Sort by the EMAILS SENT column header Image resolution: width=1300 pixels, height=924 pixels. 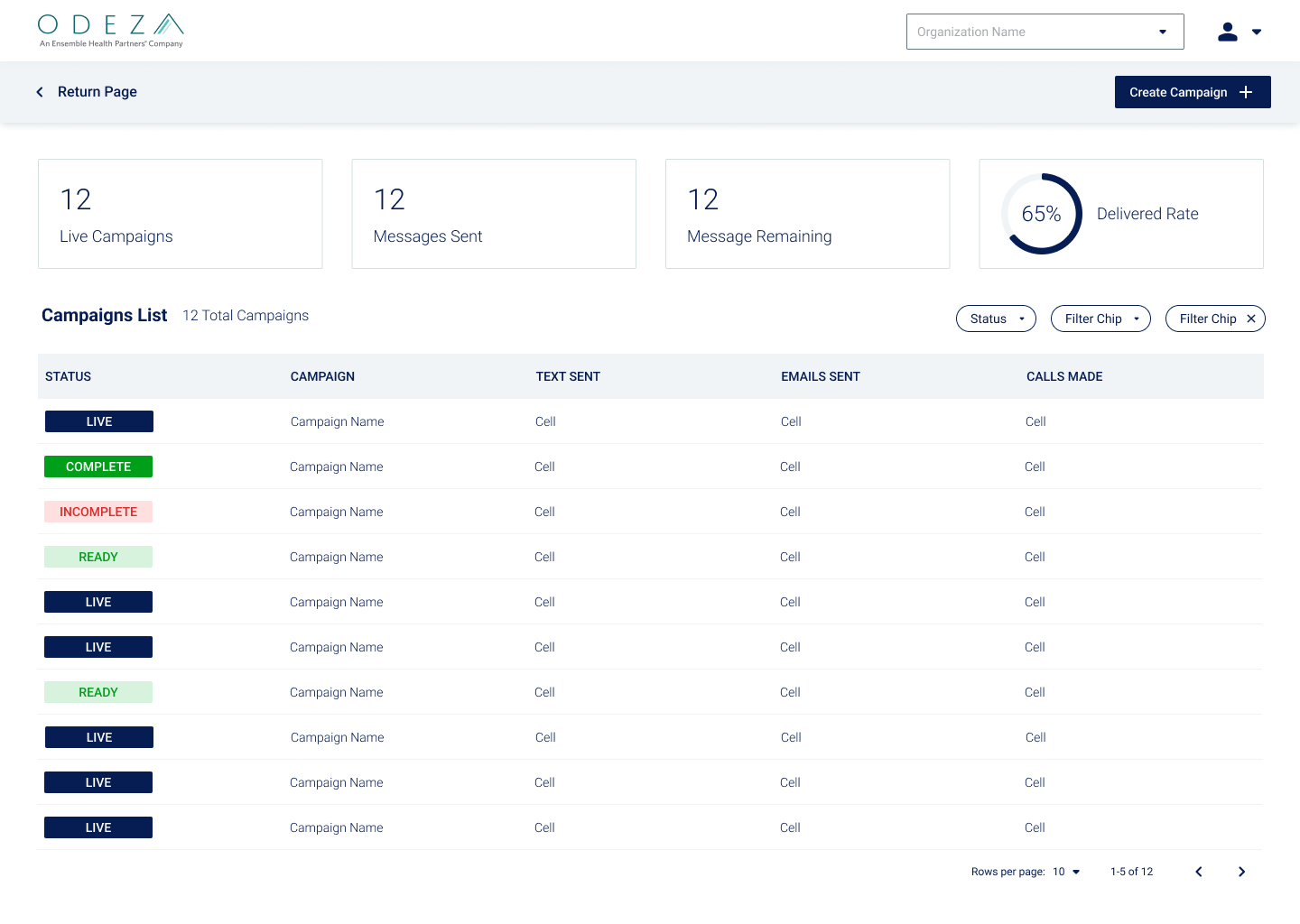tap(821, 376)
